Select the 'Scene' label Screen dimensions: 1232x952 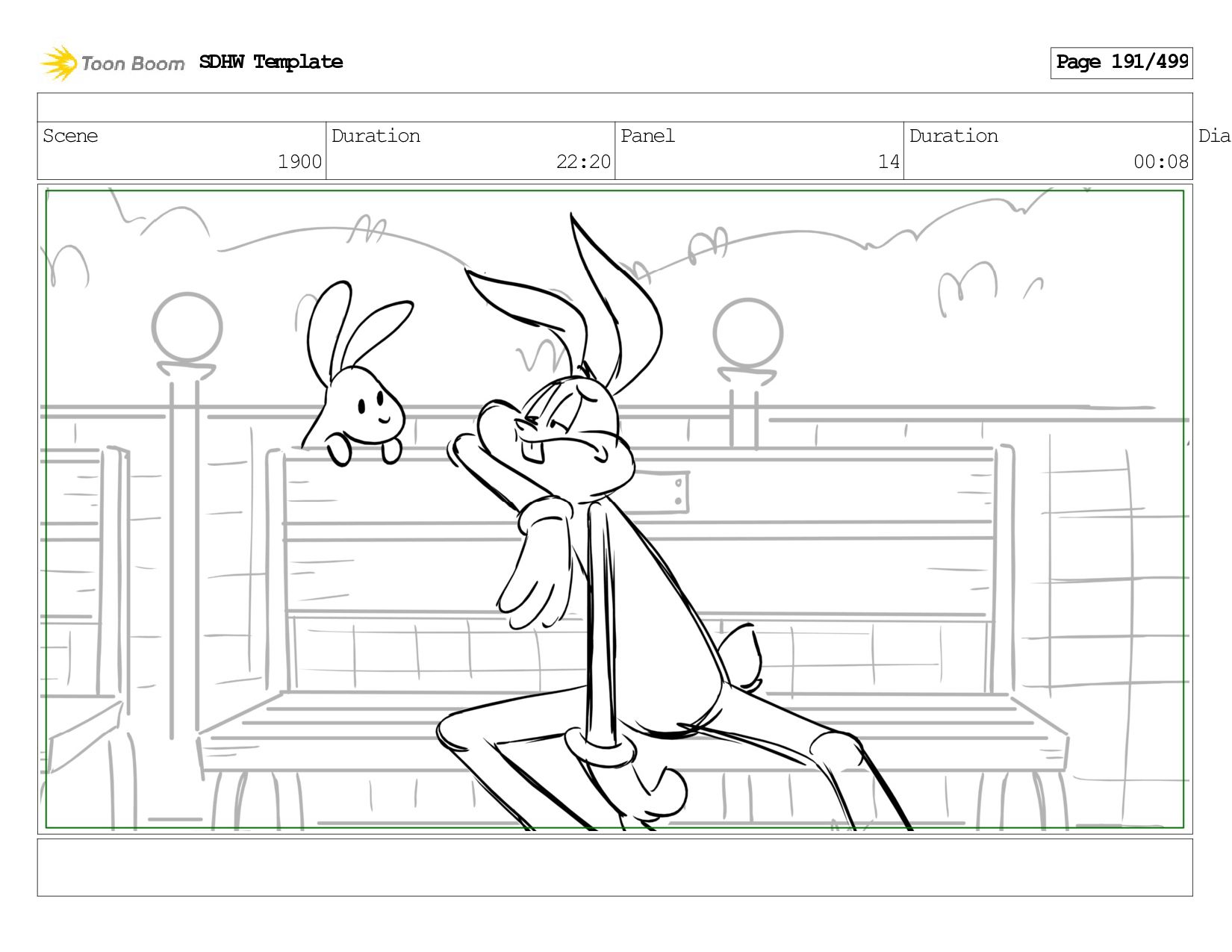tap(70, 136)
